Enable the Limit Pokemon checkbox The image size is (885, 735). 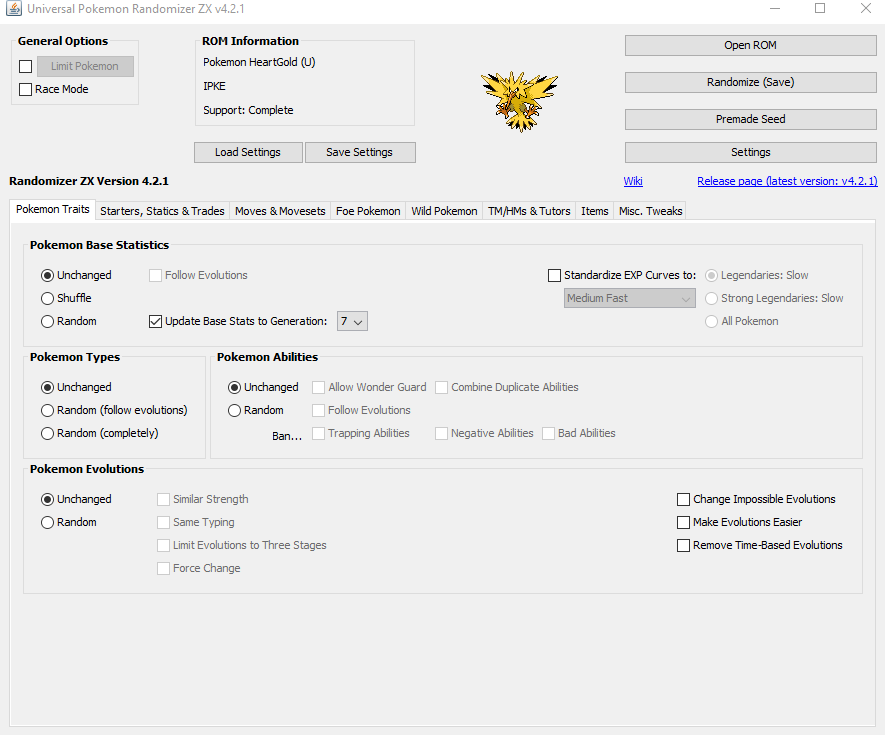pos(25,67)
